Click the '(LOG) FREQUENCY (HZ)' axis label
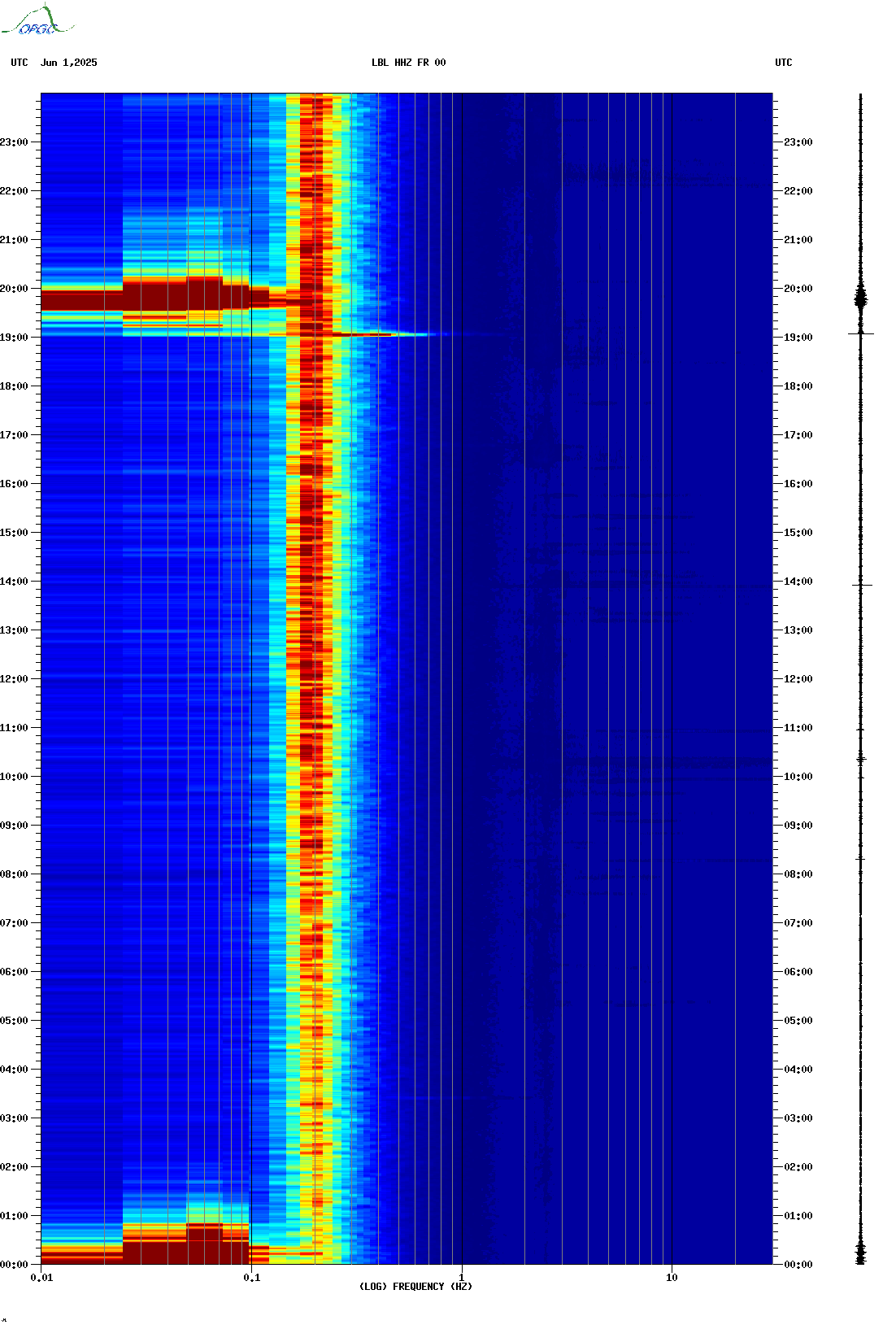The image size is (896, 1329). [415, 1287]
